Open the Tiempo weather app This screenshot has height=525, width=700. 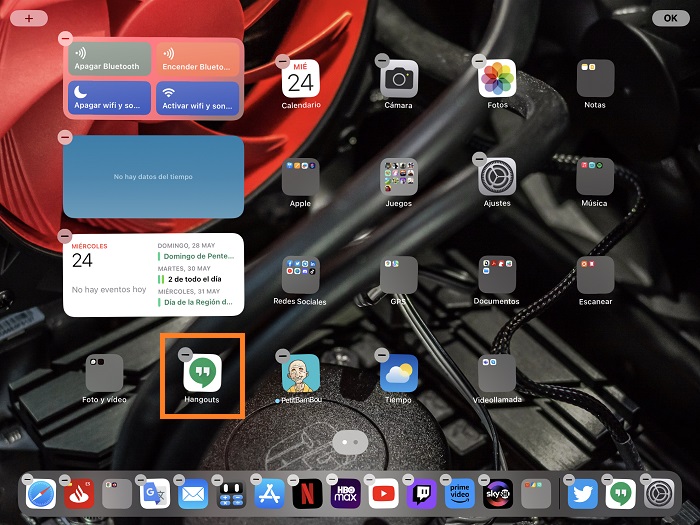pos(399,373)
